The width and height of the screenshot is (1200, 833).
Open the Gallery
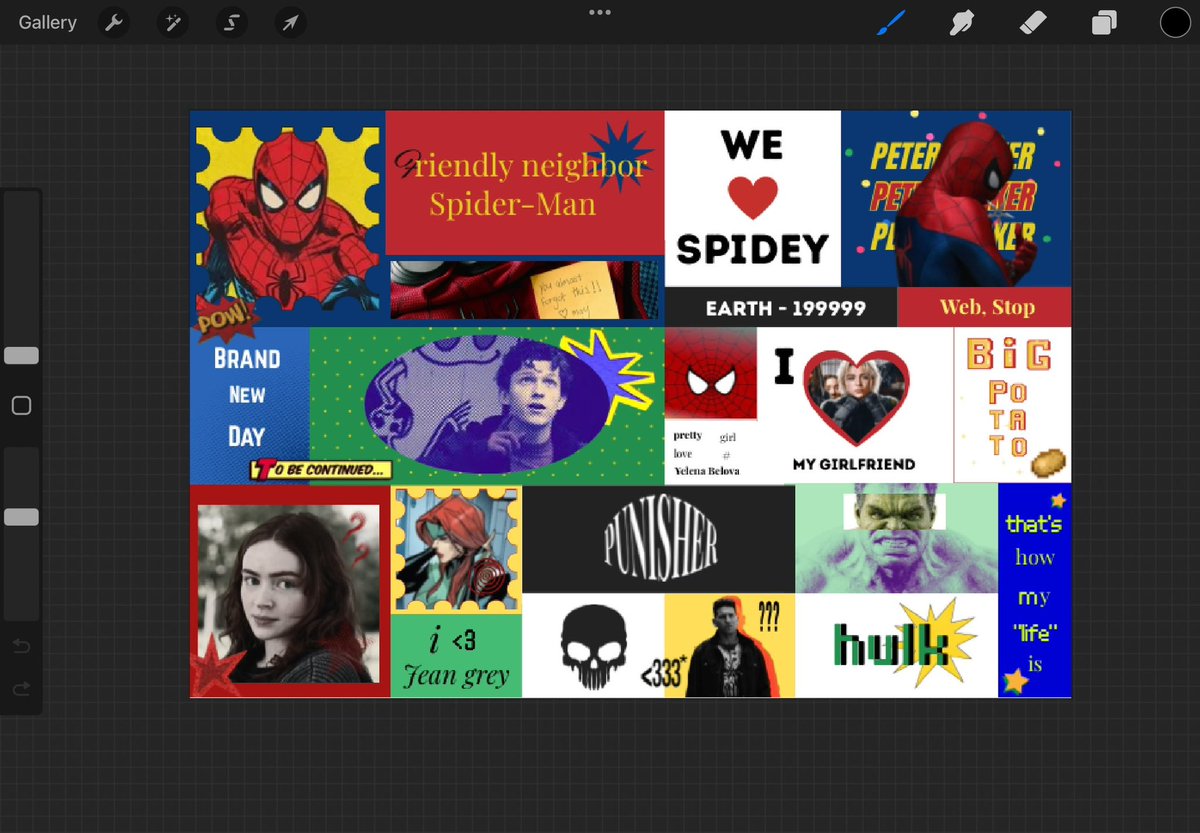(47, 22)
